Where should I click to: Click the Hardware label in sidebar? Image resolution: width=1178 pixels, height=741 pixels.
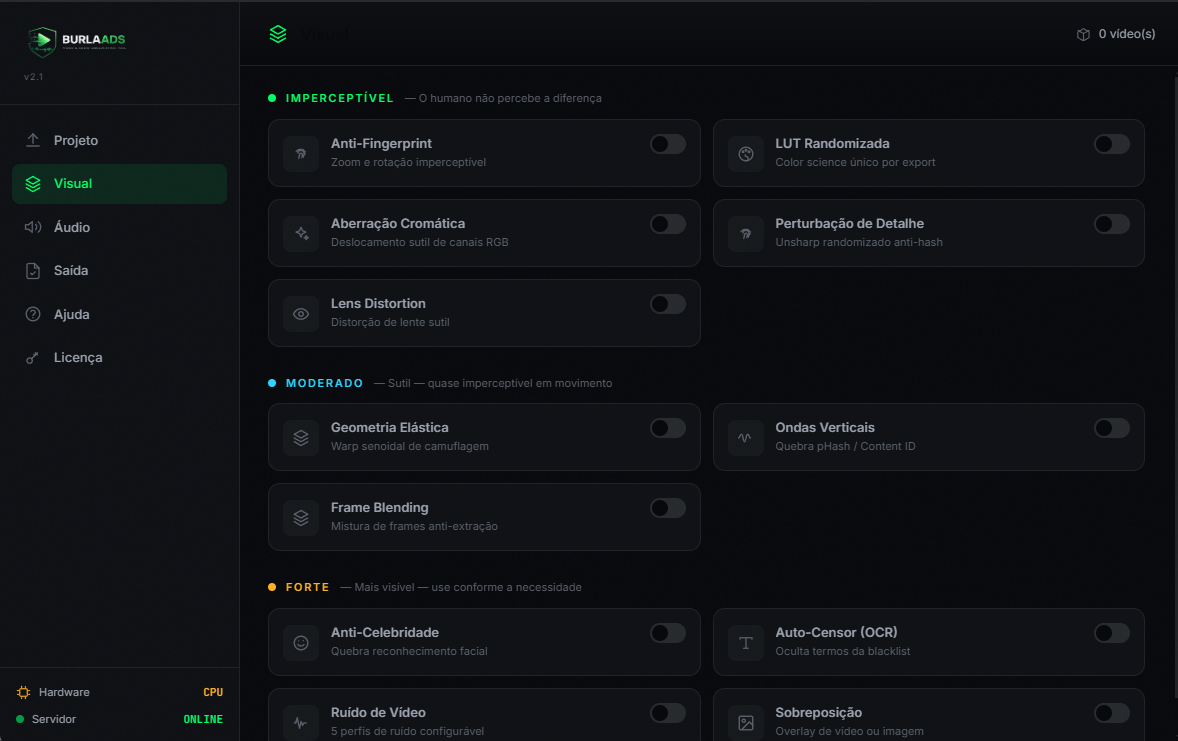[x=65, y=693]
